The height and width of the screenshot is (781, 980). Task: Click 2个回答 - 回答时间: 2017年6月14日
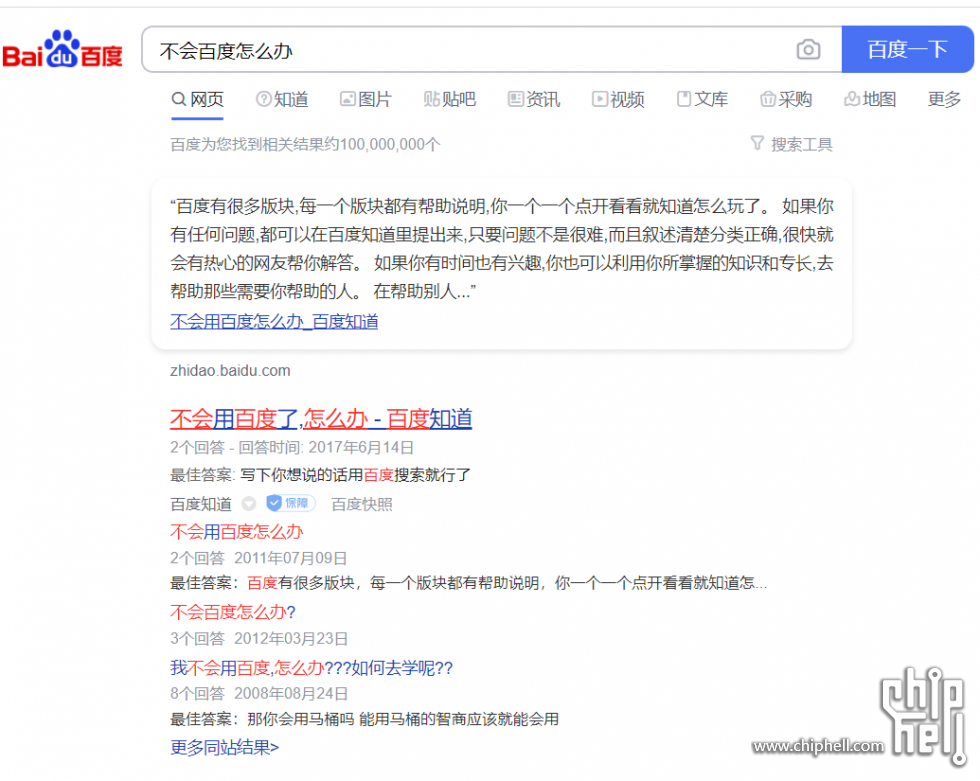tap(292, 447)
